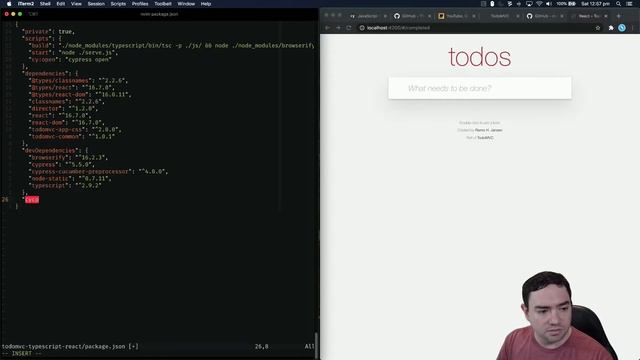Click the browser forward arrow

(338, 28)
